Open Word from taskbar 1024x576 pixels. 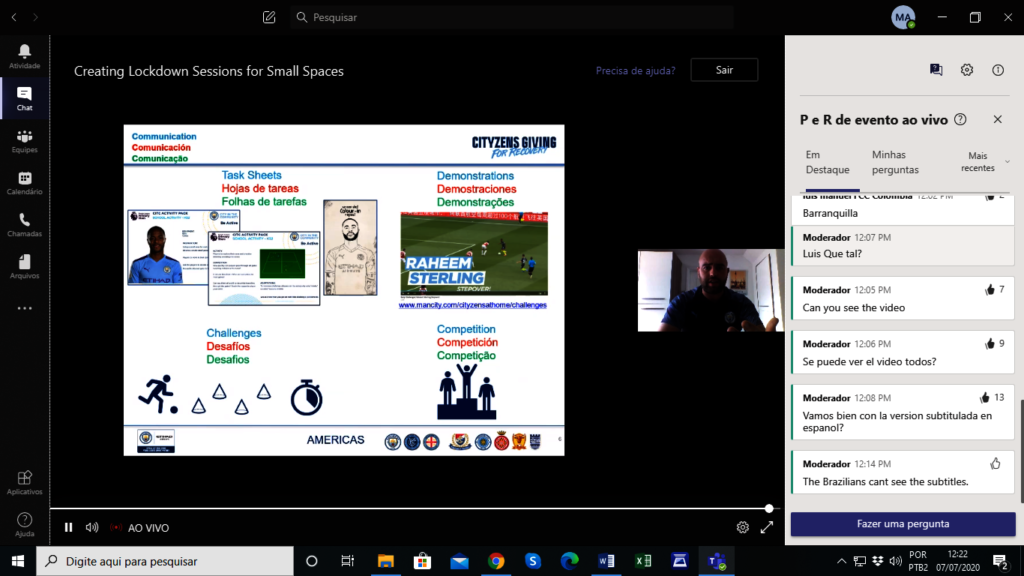coord(606,561)
